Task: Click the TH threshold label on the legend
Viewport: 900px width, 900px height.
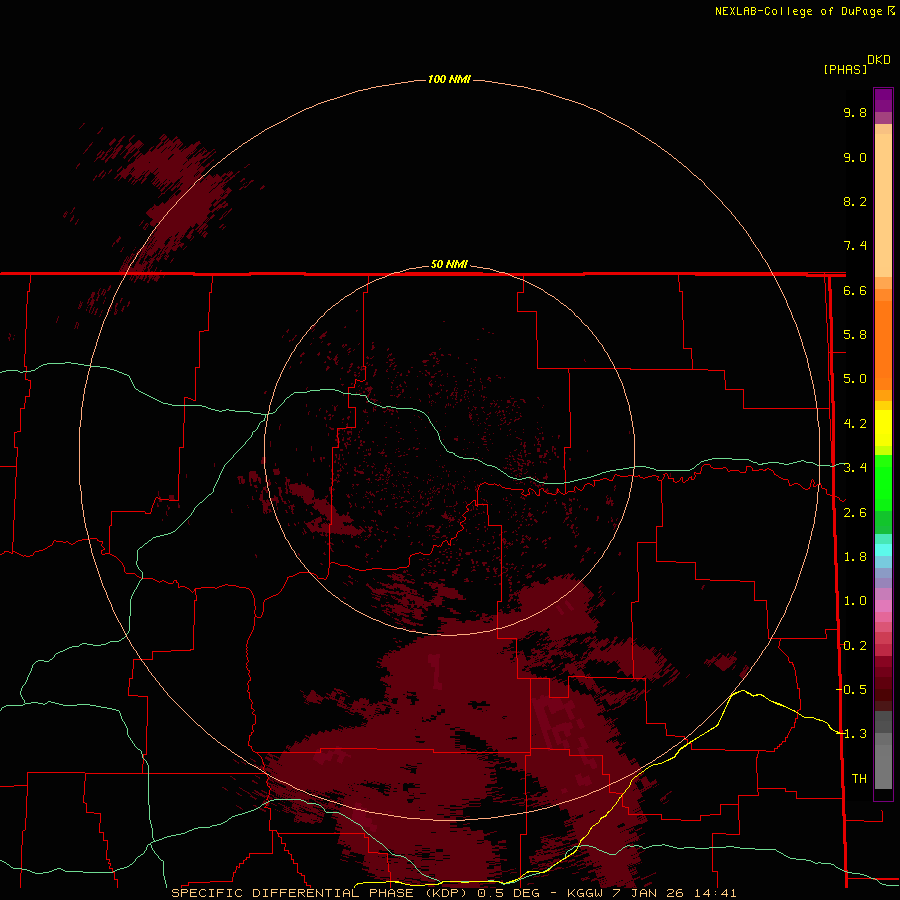Action: 859,779
